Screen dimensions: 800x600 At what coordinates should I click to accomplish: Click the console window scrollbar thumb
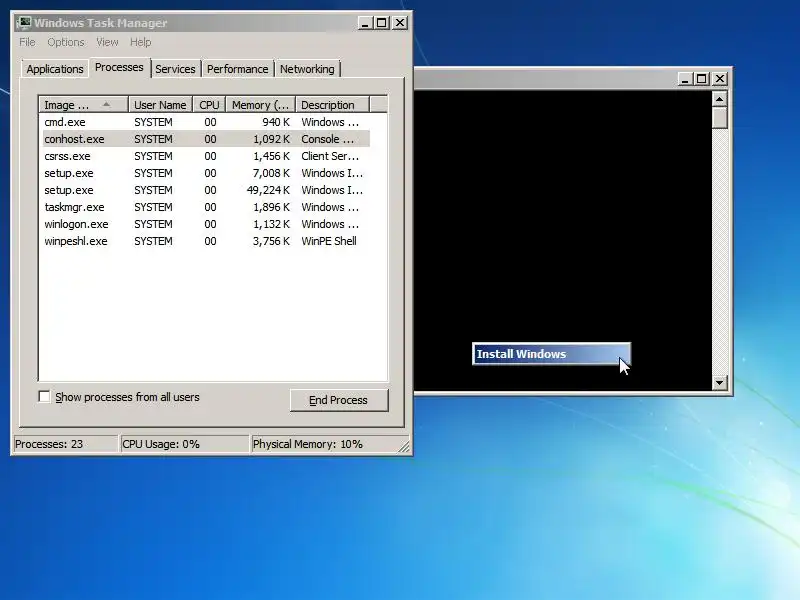[x=719, y=118]
